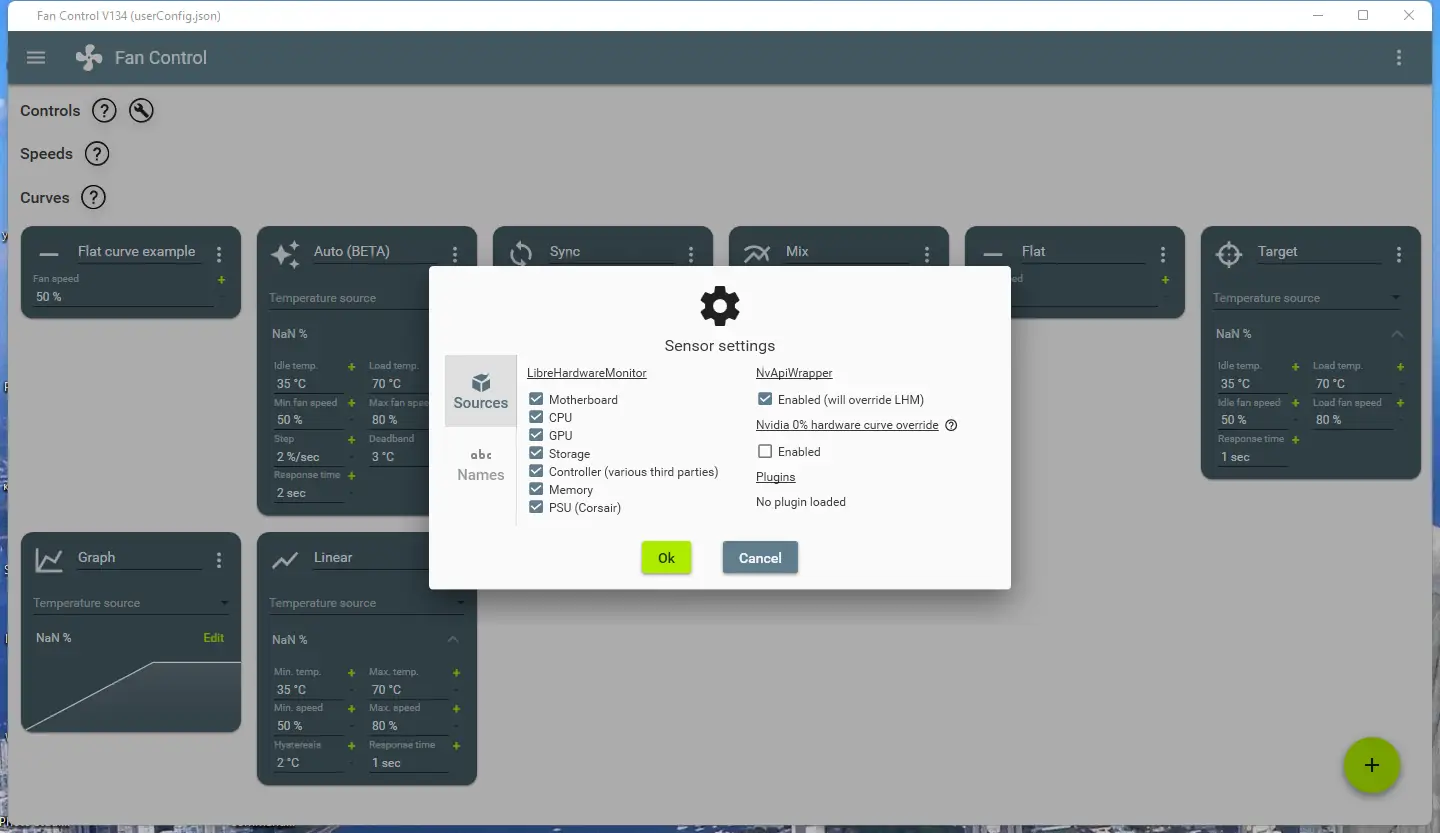Open options menu of Flat curve example card
Screen dimensions: 1440x833
pos(219,255)
